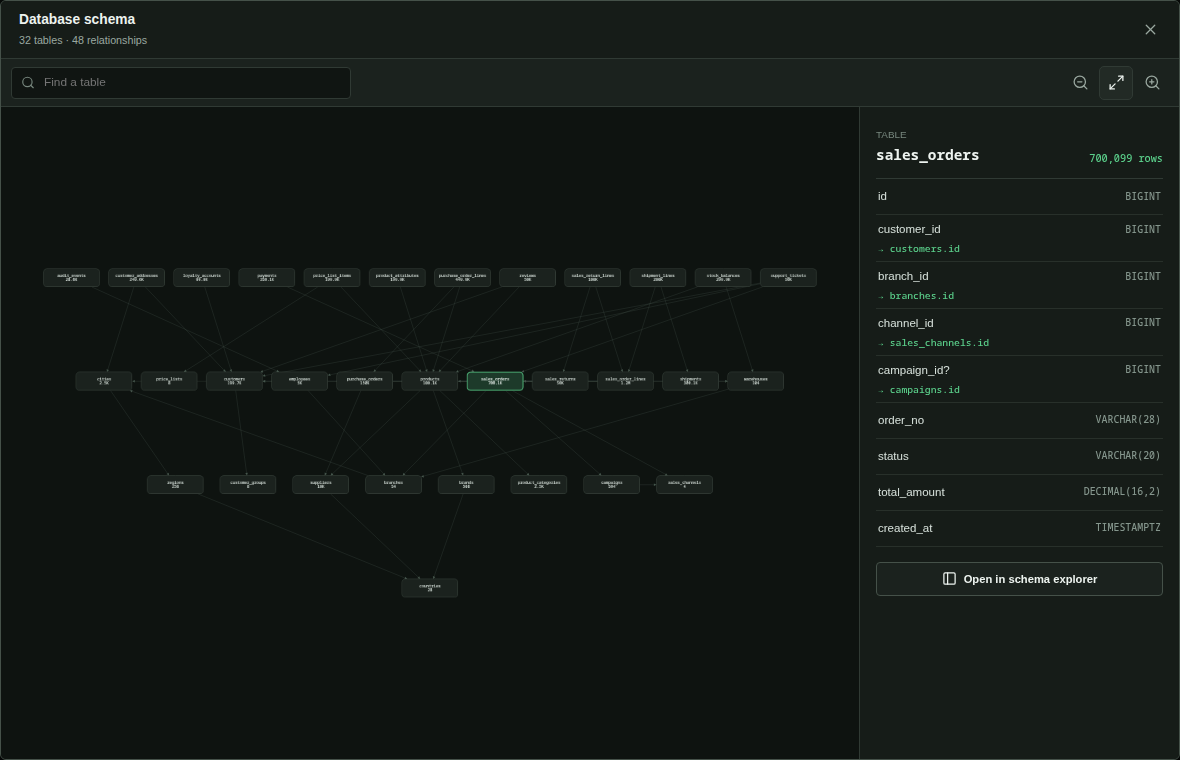1180x760 pixels.
Task: Click the customer_id column name
Action: 908,230
